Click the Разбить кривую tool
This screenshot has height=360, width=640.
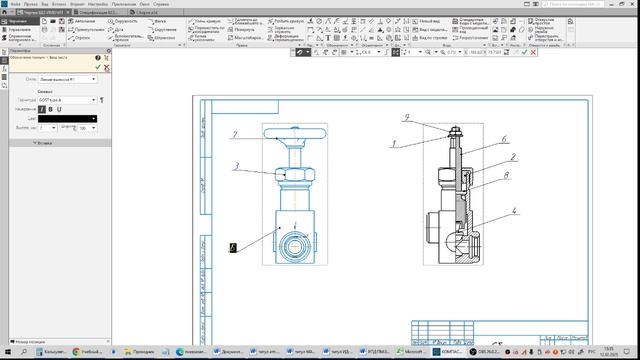pyautogui.click(x=286, y=21)
